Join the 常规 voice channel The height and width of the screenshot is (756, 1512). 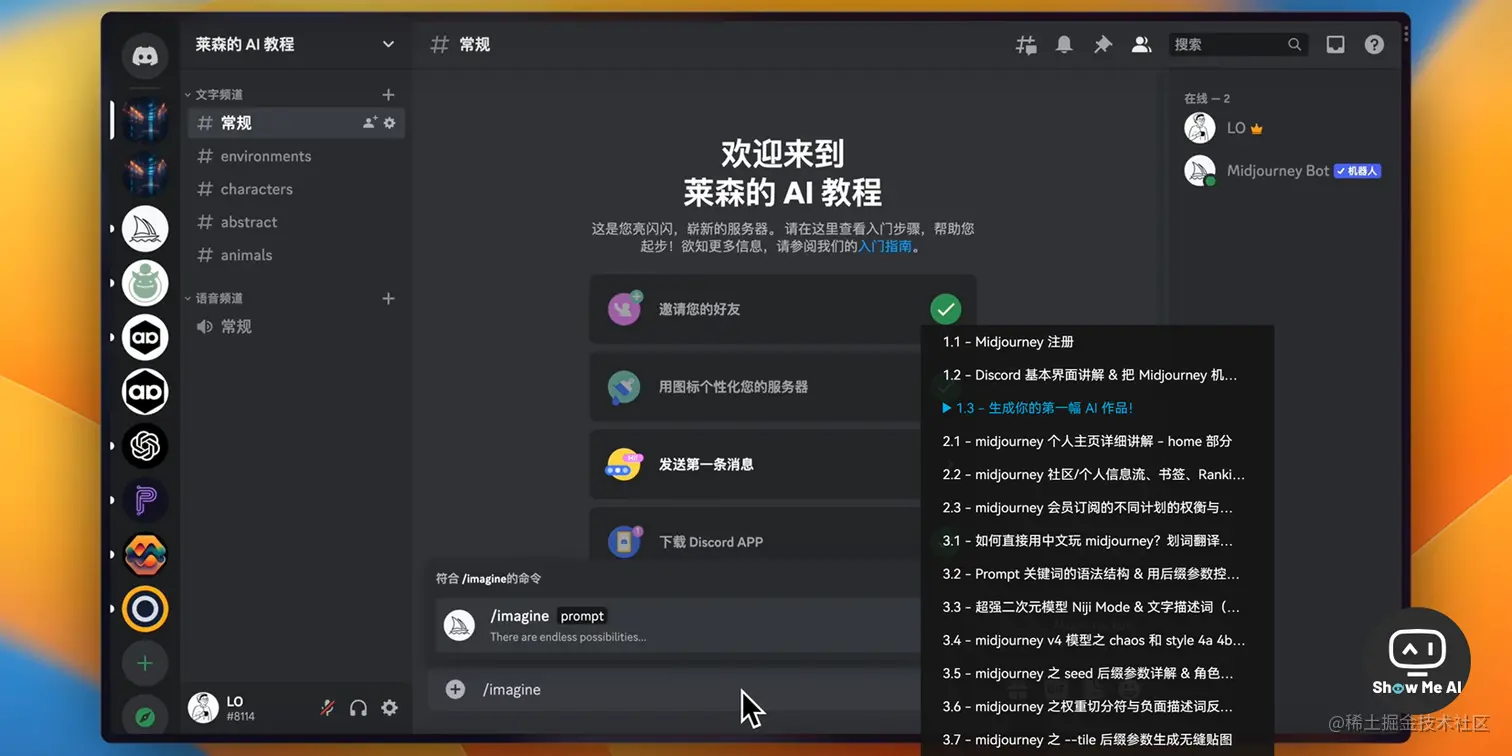tap(296, 327)
